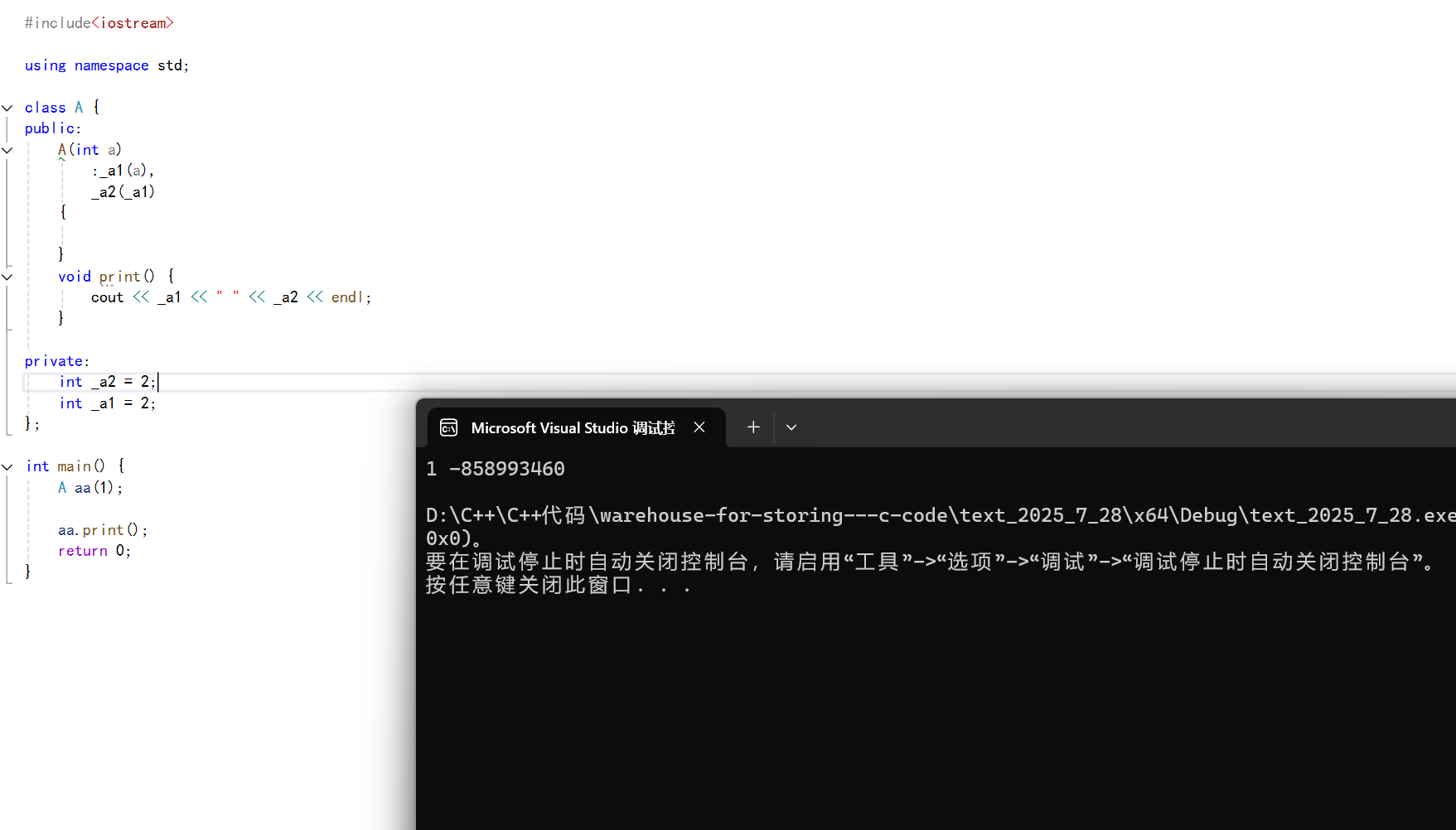Open the terminal tab dropdown chevron

pos(791,427)
